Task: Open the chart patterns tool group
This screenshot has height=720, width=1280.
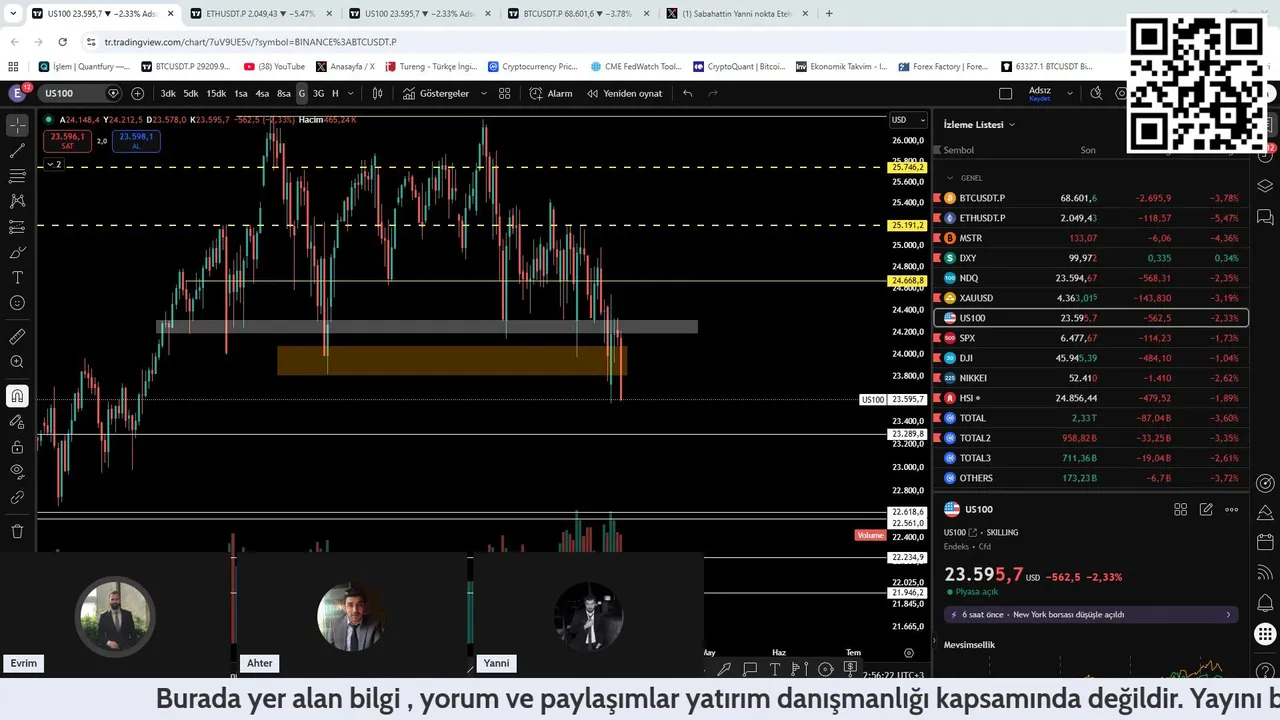Action: [x=17, y=201]
